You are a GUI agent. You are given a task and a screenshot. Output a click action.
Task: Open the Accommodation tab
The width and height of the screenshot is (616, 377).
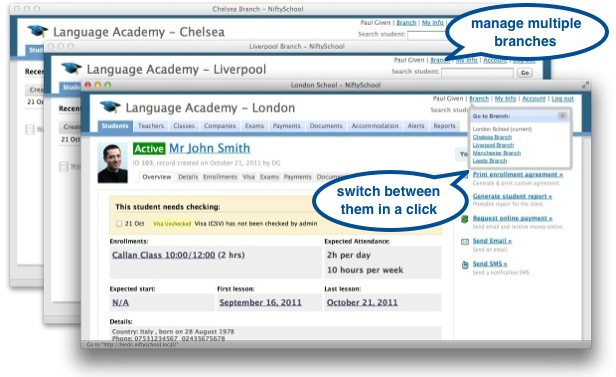[x=375, y=126]
